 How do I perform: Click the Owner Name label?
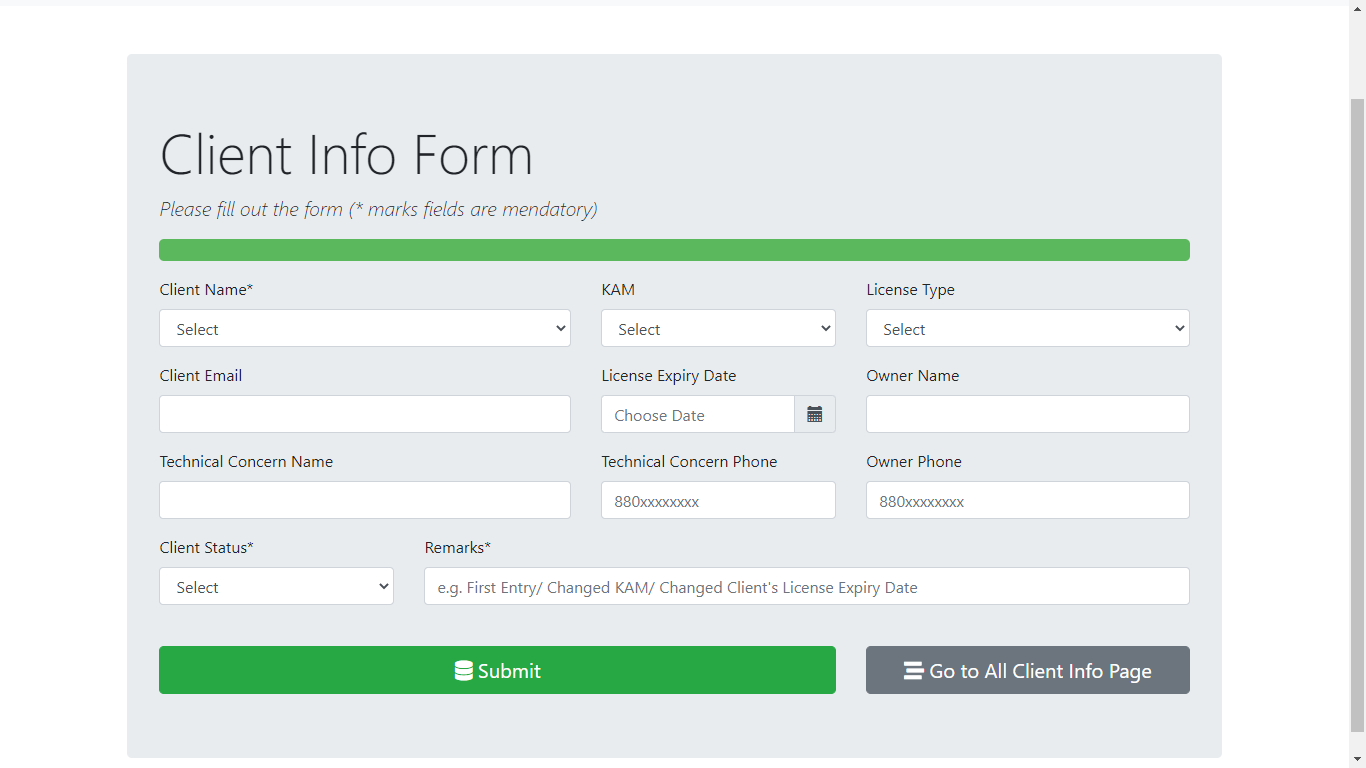click(913, 376)
